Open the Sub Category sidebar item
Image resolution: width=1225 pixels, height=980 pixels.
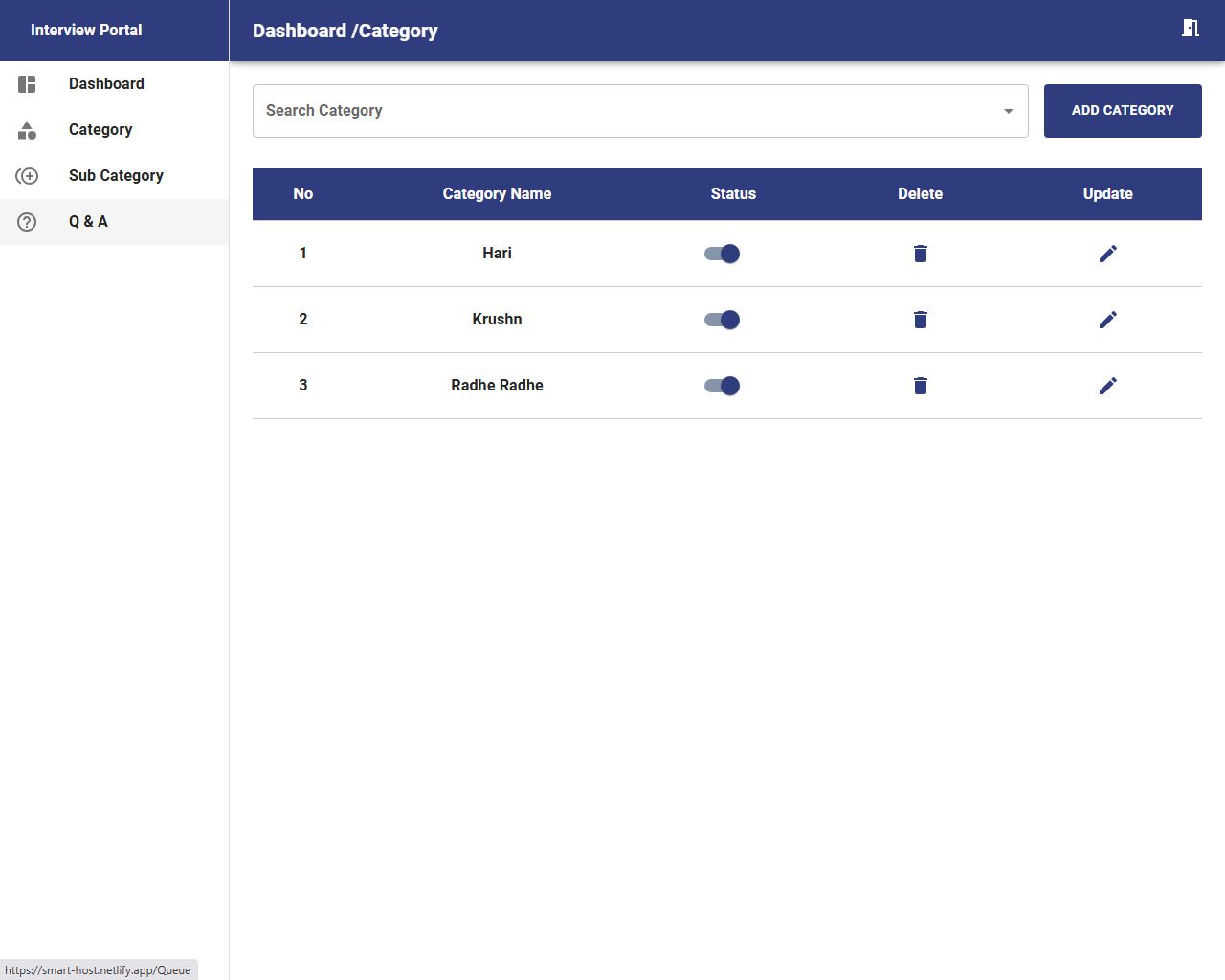click(115, 176)
